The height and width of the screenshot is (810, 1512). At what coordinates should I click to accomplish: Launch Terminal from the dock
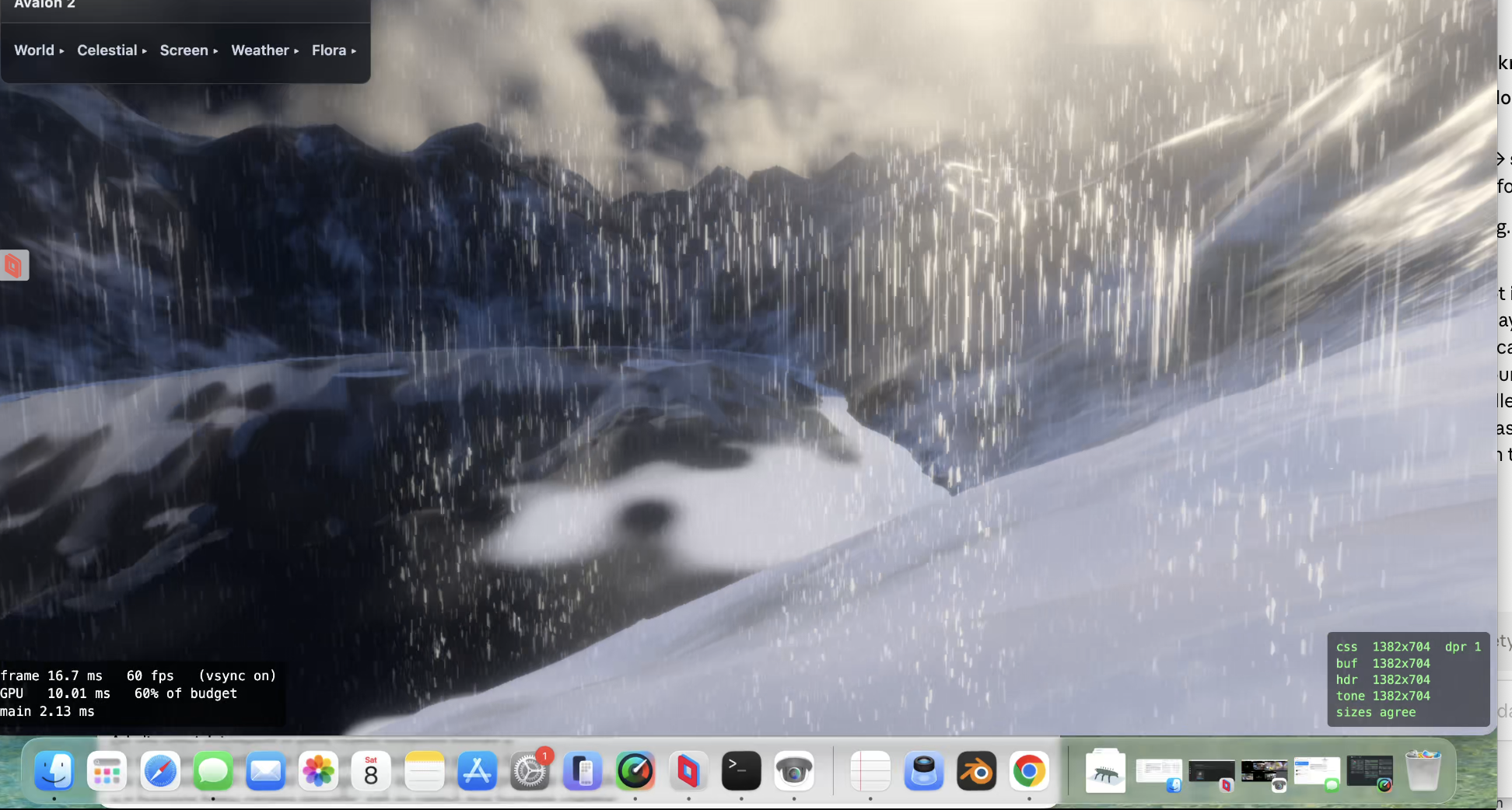741,771
